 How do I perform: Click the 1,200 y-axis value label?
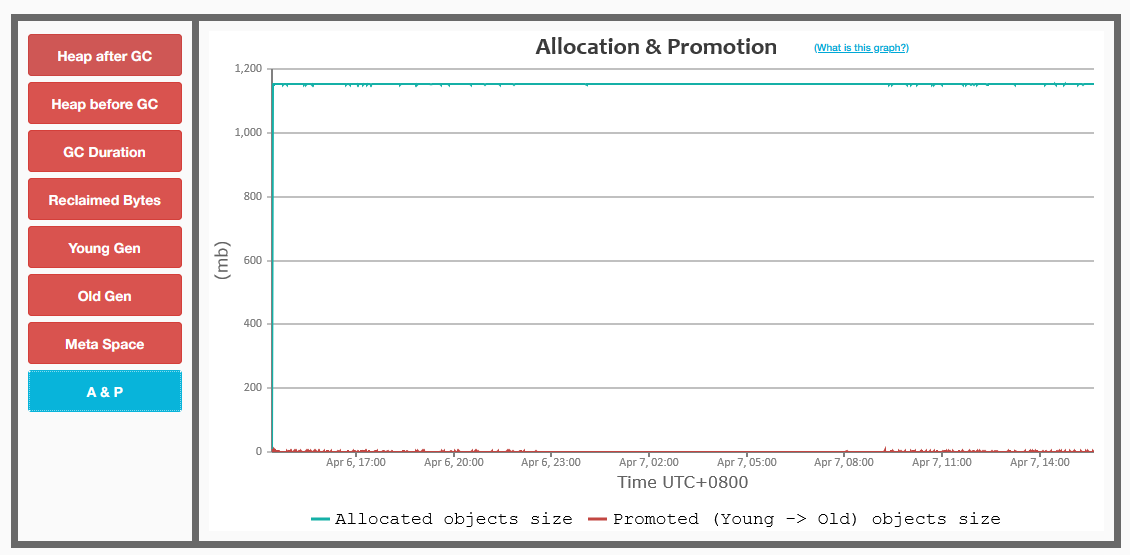pyautogui.click(x=248, y=69)
